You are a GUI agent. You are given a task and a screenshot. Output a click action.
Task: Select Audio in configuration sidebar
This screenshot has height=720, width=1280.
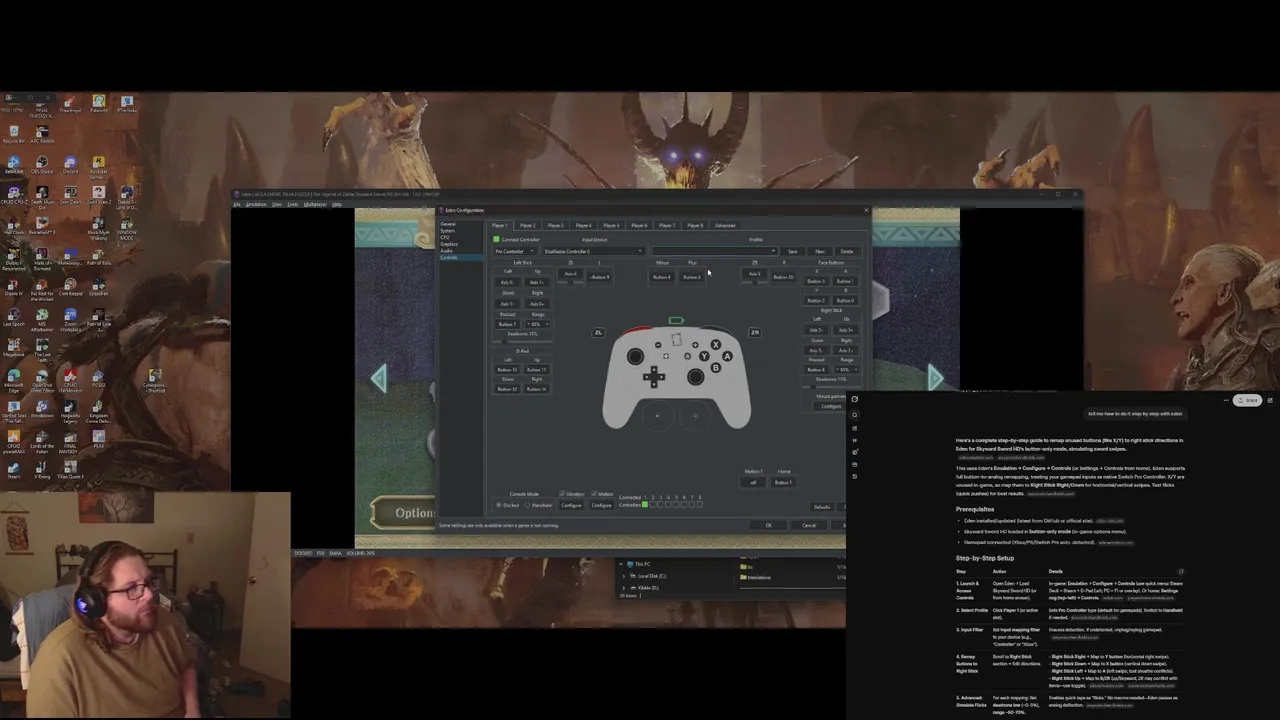pyautogui.click(x=446, y=251)
